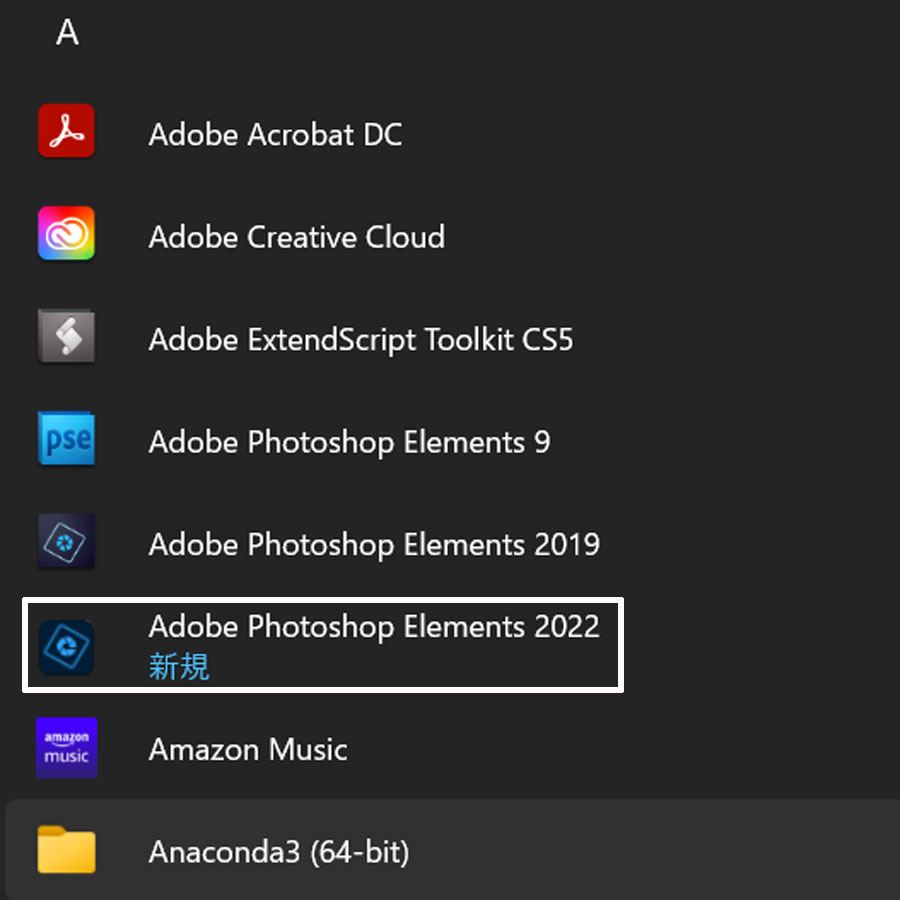Image resolution: width=900 pixels, height=900 pixels.
Task: Click the Photoshop Elements 2022 icon
Action: (66, 647)
